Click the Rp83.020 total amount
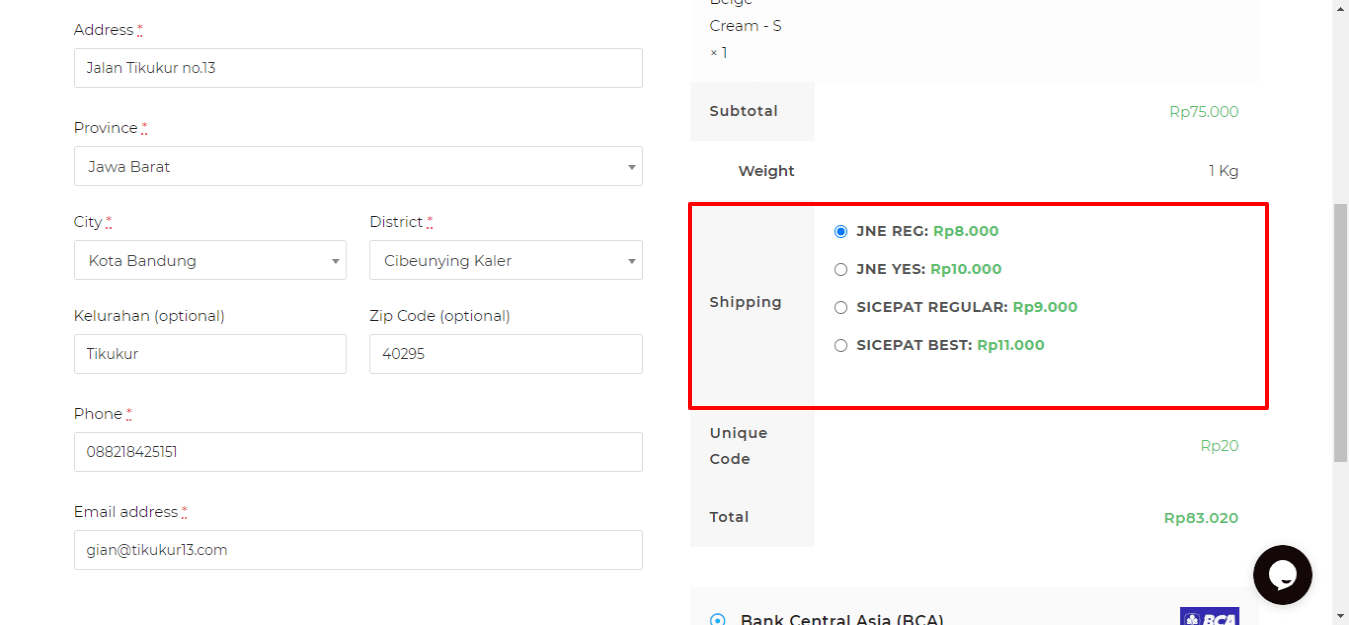This screenshot has height=625, width=1349. [x=1201, y=518]
